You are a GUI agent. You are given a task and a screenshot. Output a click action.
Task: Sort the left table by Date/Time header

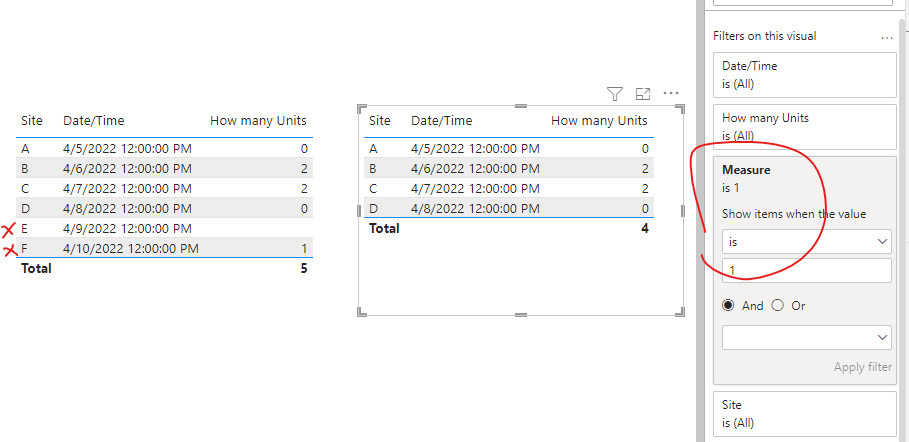click(93, 121)
